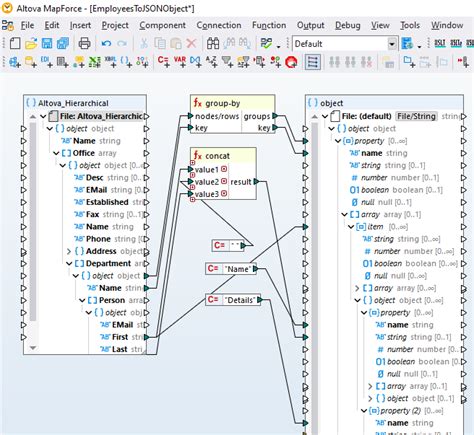The height and width of the screenshot is (435, 474).
Task: Open the Insert menu
Action: point(80,25)
